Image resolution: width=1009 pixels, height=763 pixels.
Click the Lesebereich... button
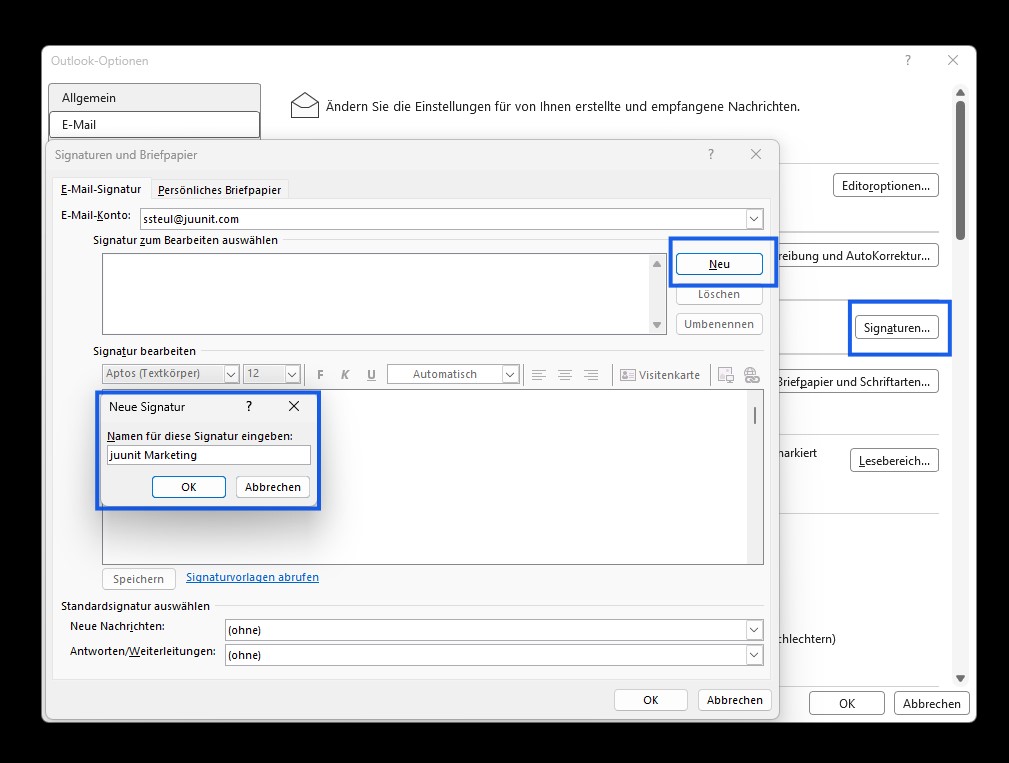[894, 461]
